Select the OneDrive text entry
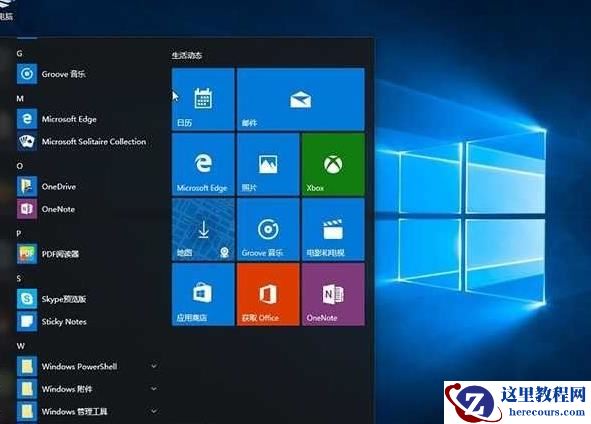591x424 pixels. (59, 187)
